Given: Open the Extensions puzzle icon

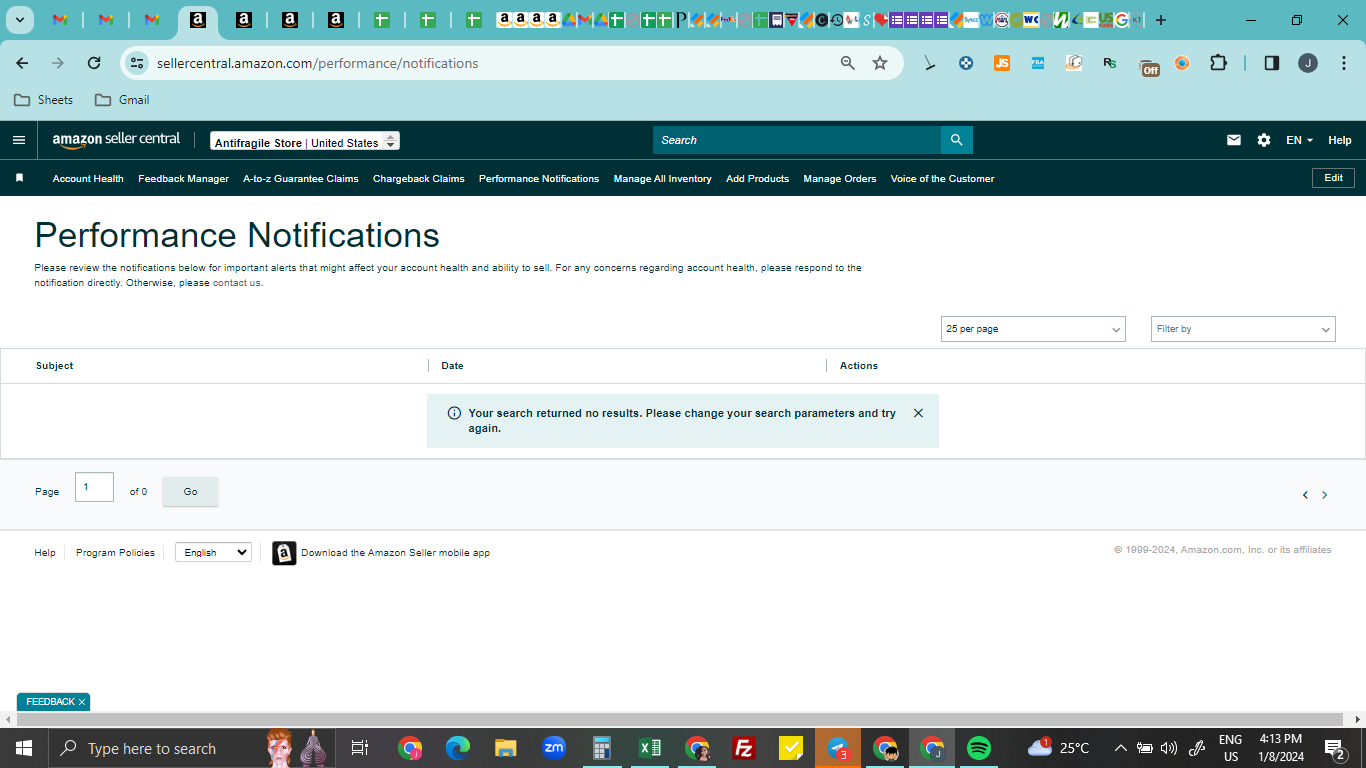Looking at the screenshot, I should click(x=1218, y=63).
